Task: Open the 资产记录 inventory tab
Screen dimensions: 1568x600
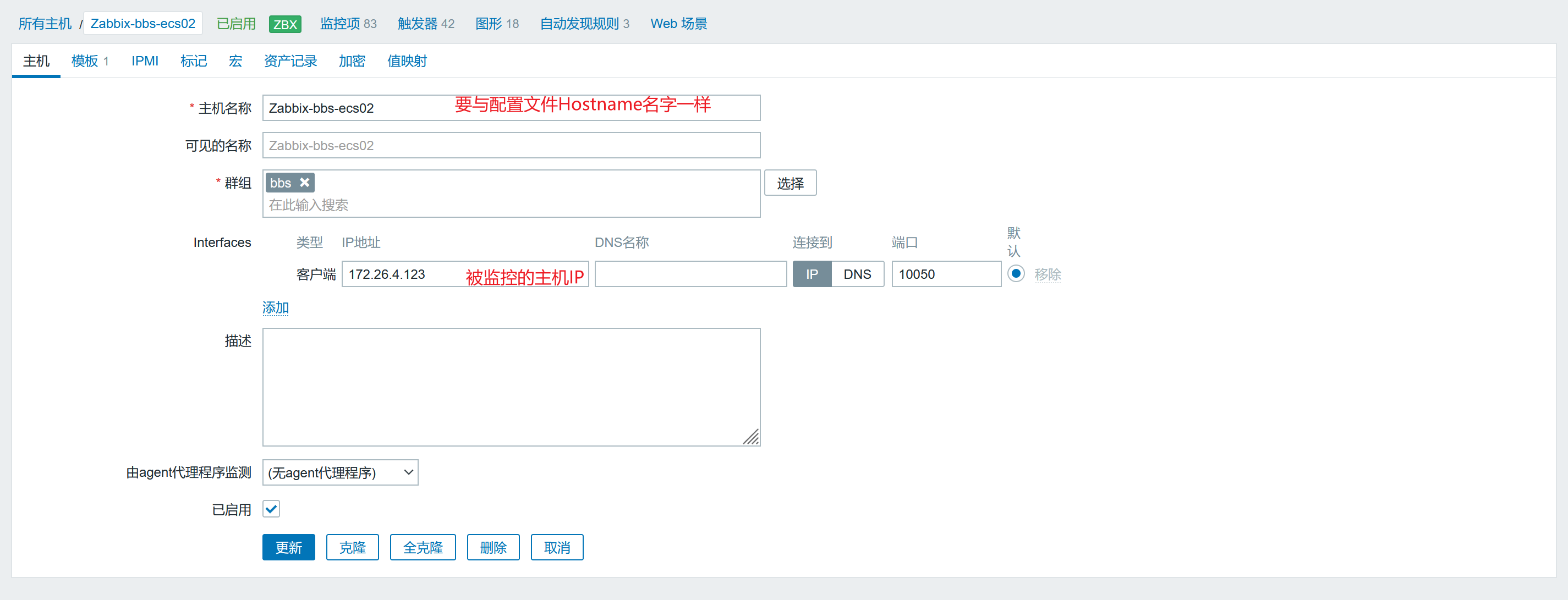Action: click(290, 61)
